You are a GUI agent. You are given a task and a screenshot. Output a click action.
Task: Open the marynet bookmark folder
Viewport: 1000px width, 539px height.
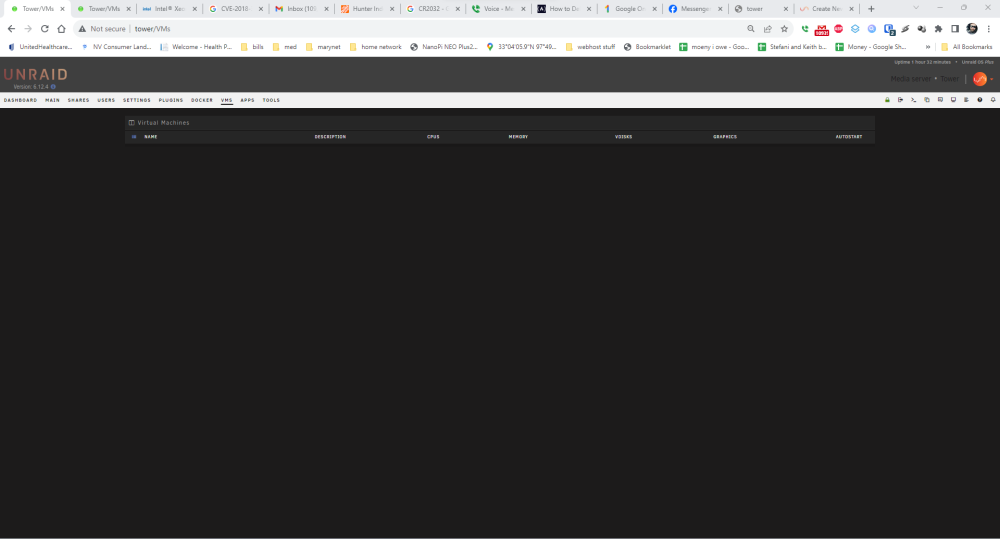coord(323,47)
